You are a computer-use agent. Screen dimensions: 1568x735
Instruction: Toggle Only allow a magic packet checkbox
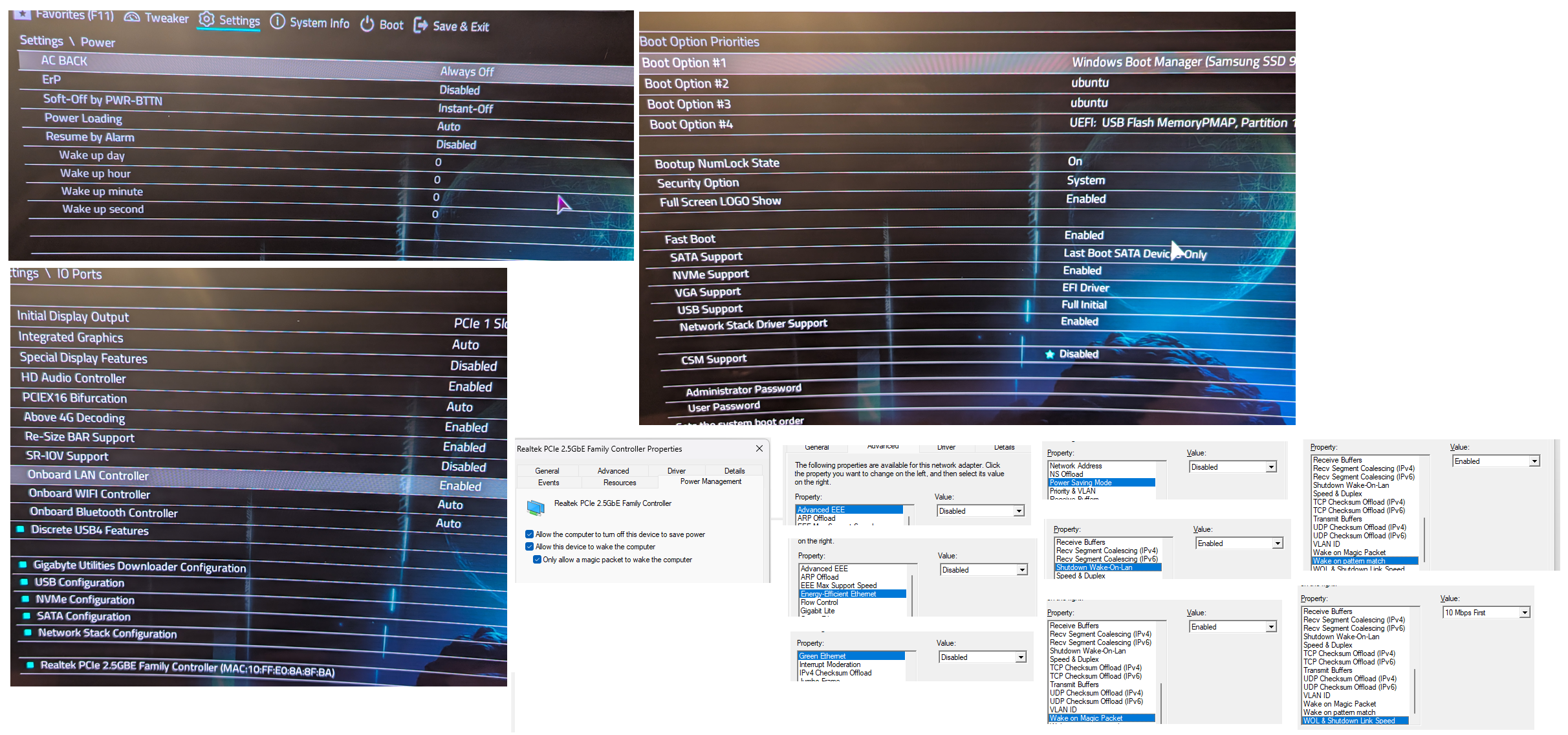pyautogui.click(x=537, y=560)
